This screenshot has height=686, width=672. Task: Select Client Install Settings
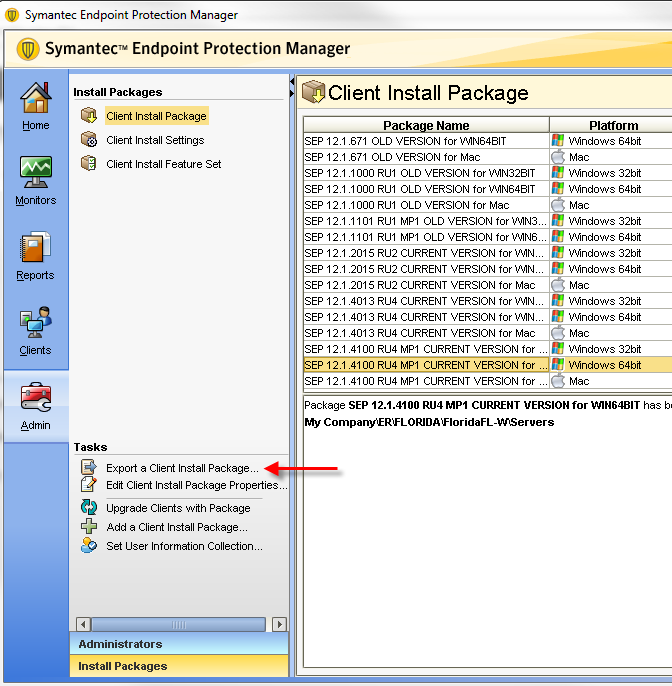[155, 140]
